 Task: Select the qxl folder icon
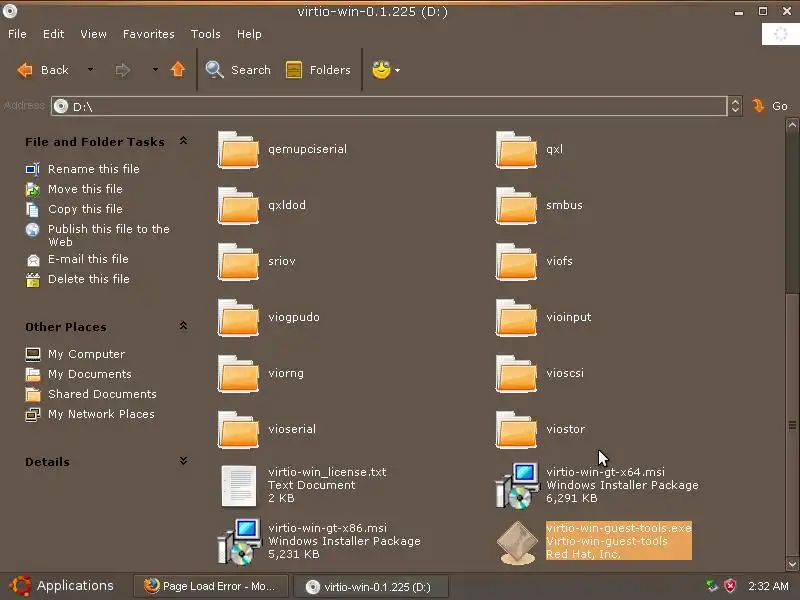(516, 150)
